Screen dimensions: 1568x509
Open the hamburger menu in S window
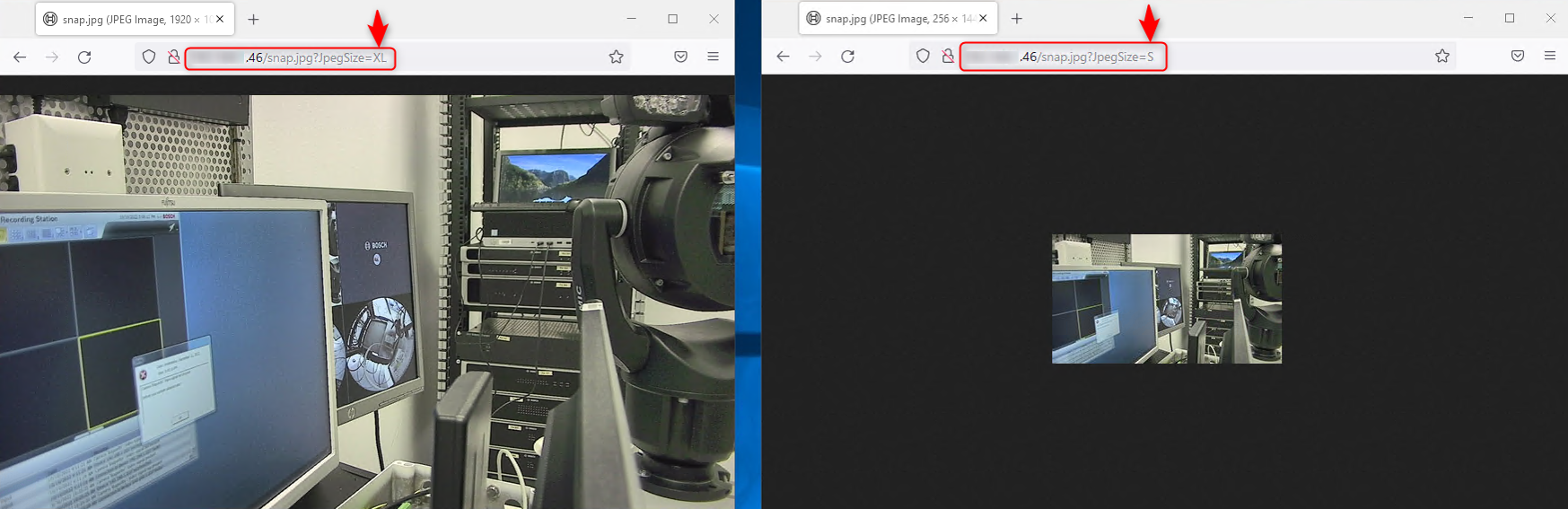(1549, 57)
